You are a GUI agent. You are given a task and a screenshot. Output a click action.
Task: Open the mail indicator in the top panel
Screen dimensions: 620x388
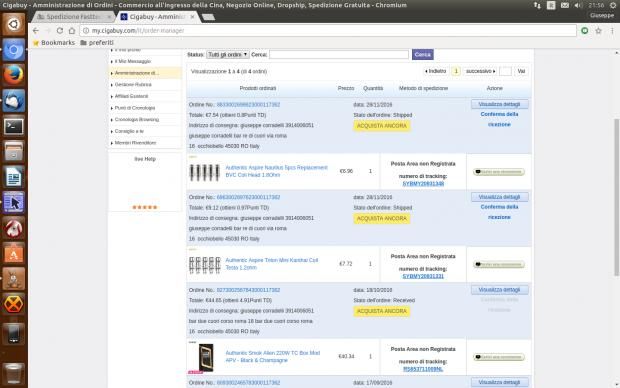point(565,5)
